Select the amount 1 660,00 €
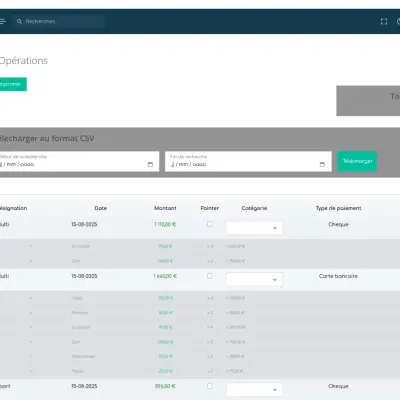Screen dimensions: 400x400 (x=165, y=276)
